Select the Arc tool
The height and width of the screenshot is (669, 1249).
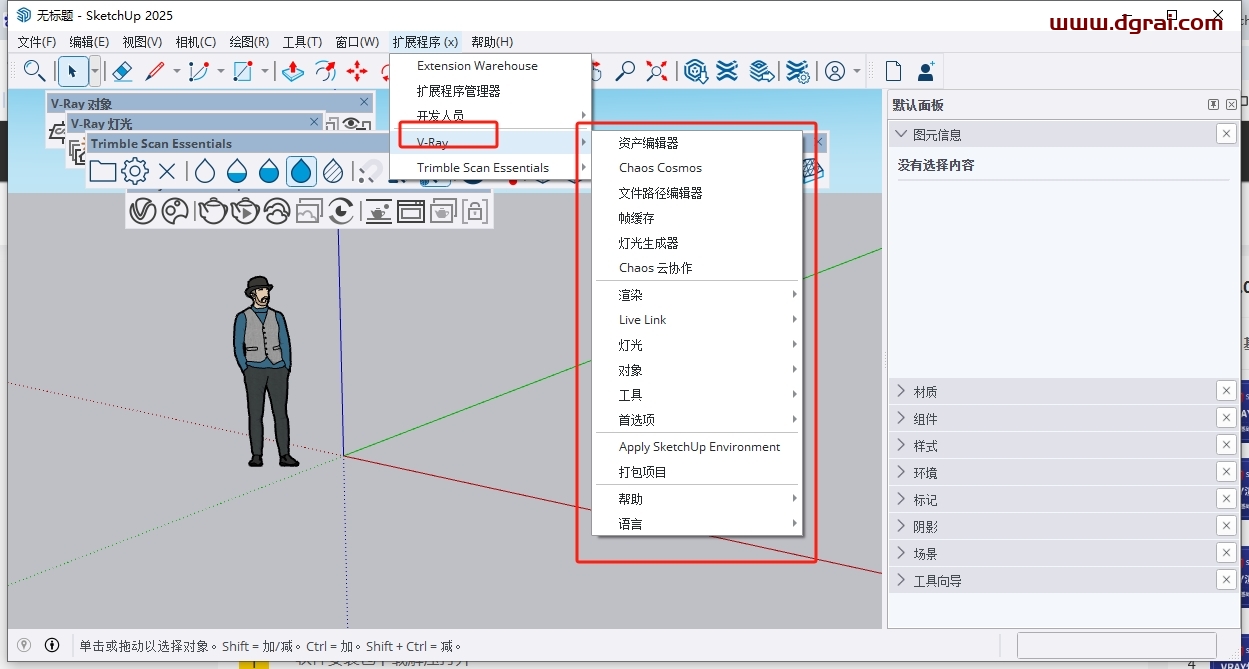click(199, 71)
